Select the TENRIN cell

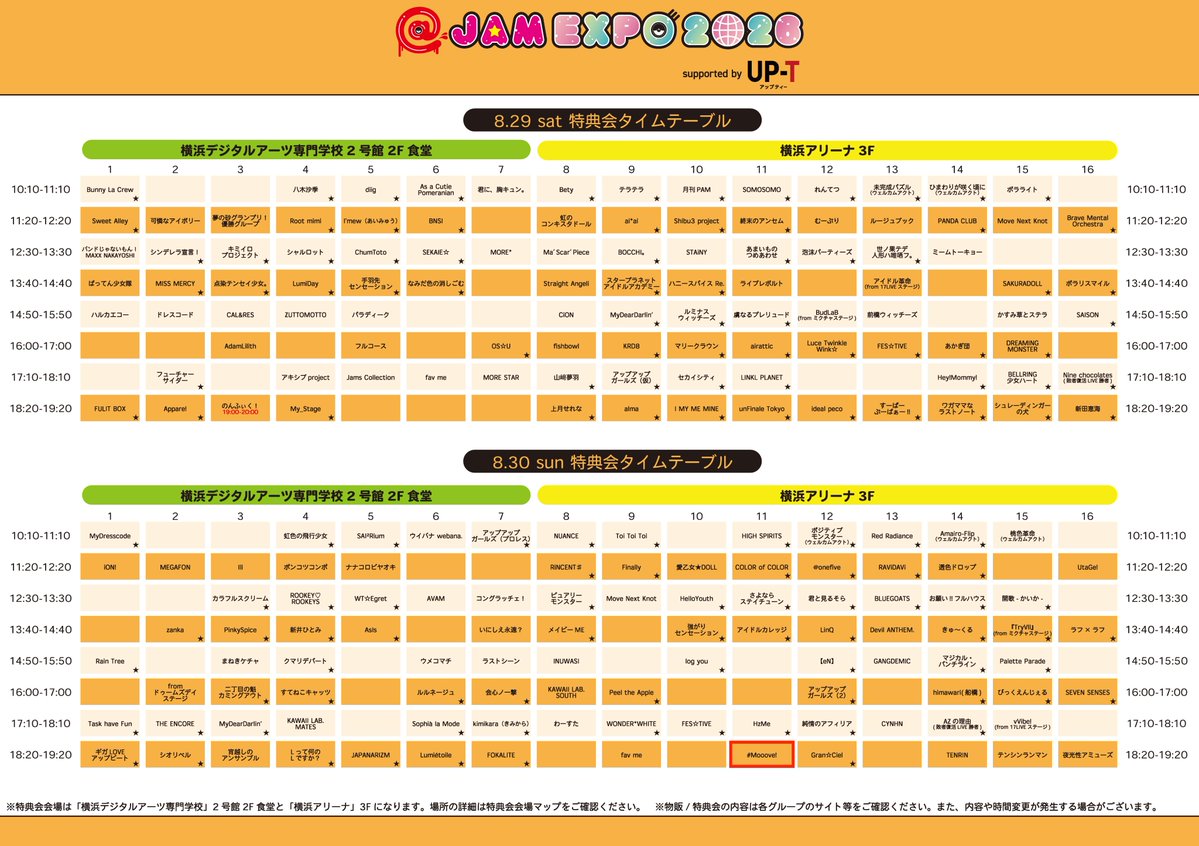957,755
